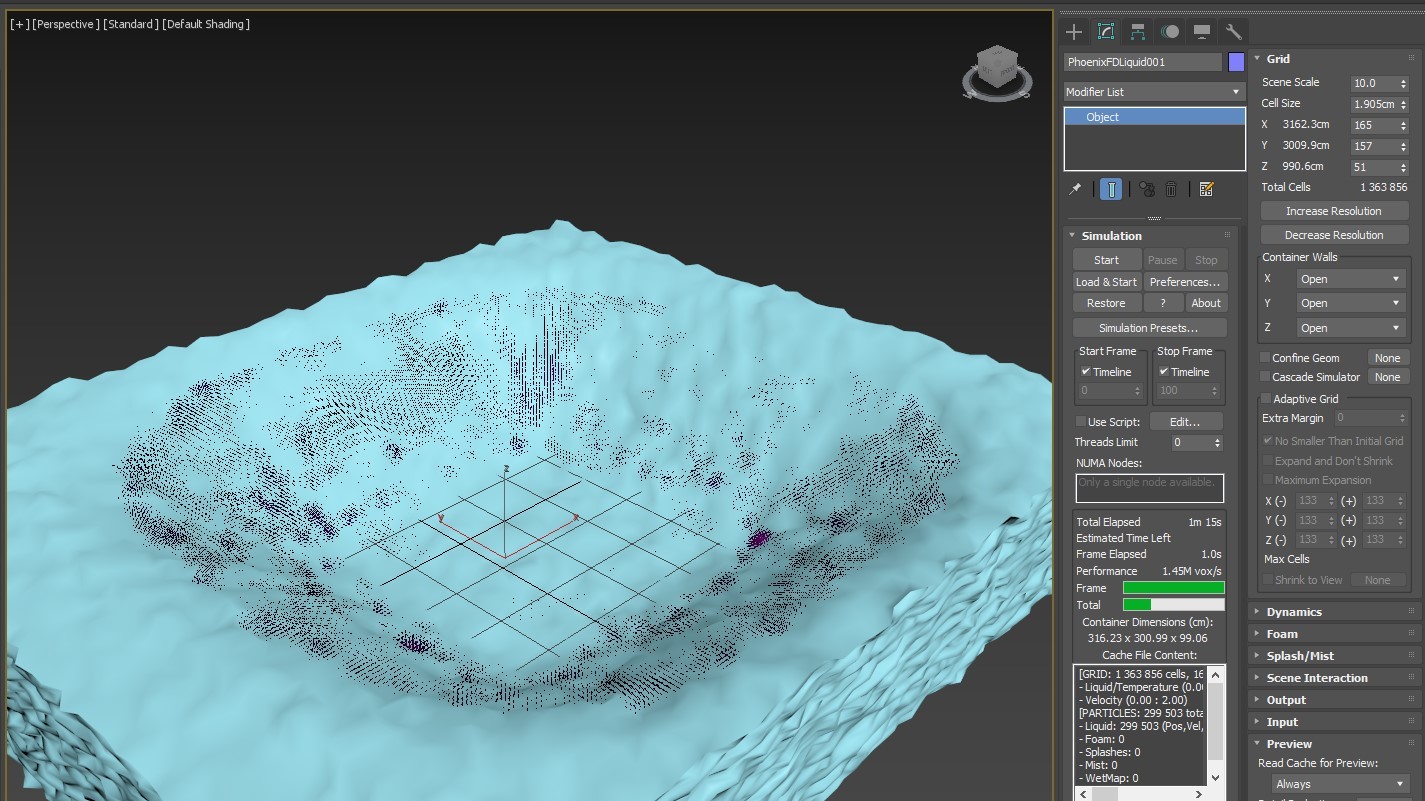This screenshot has width=1425, height=801.
Task: Click the object color swatch
Action: click(x=1236, y=62)
